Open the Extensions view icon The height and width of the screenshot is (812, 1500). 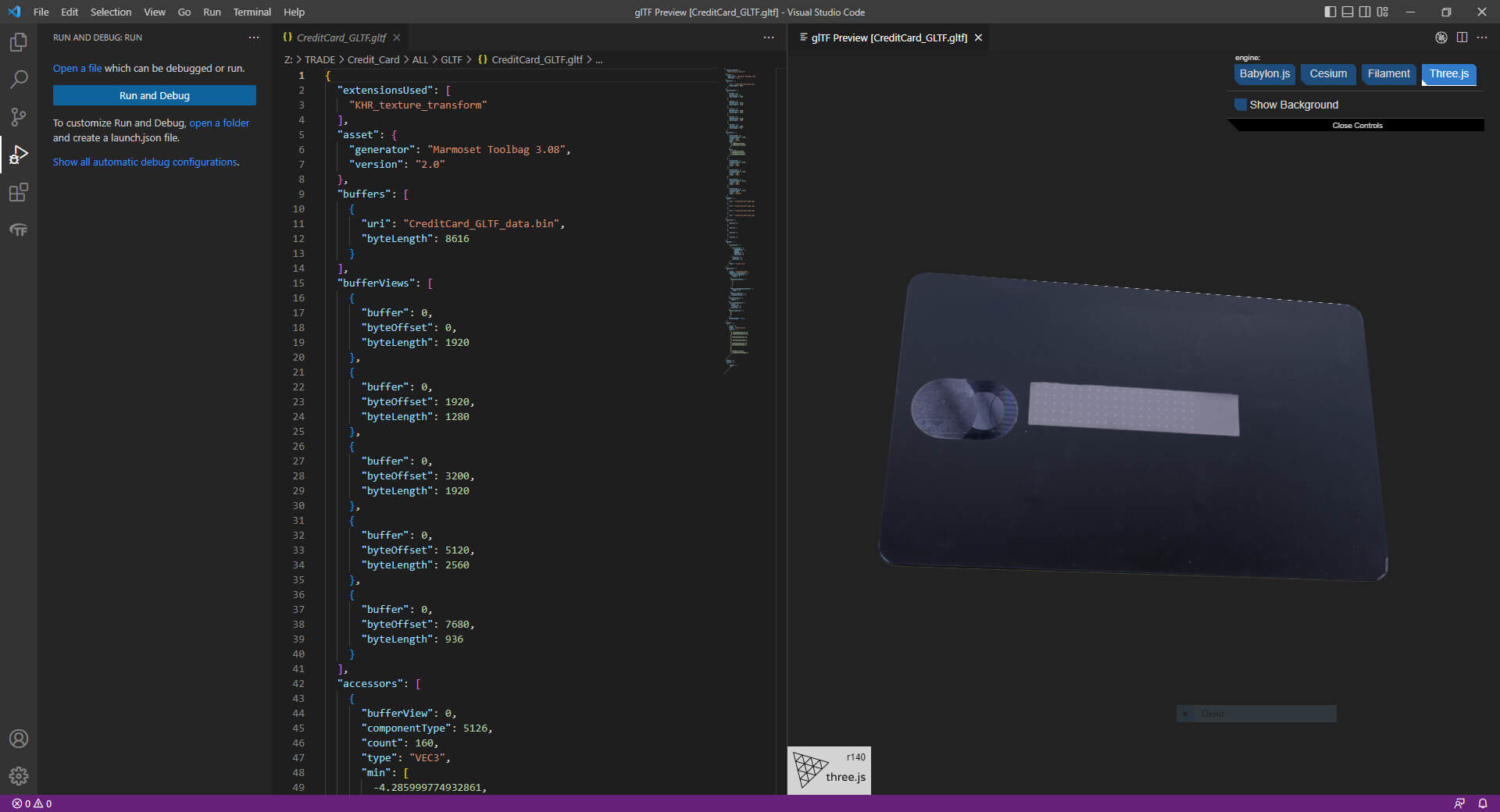pos(19,192)
